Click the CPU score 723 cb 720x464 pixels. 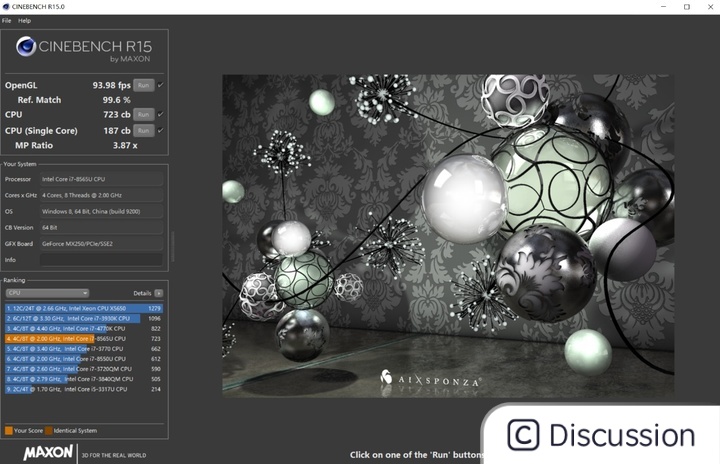click(117, 115)
